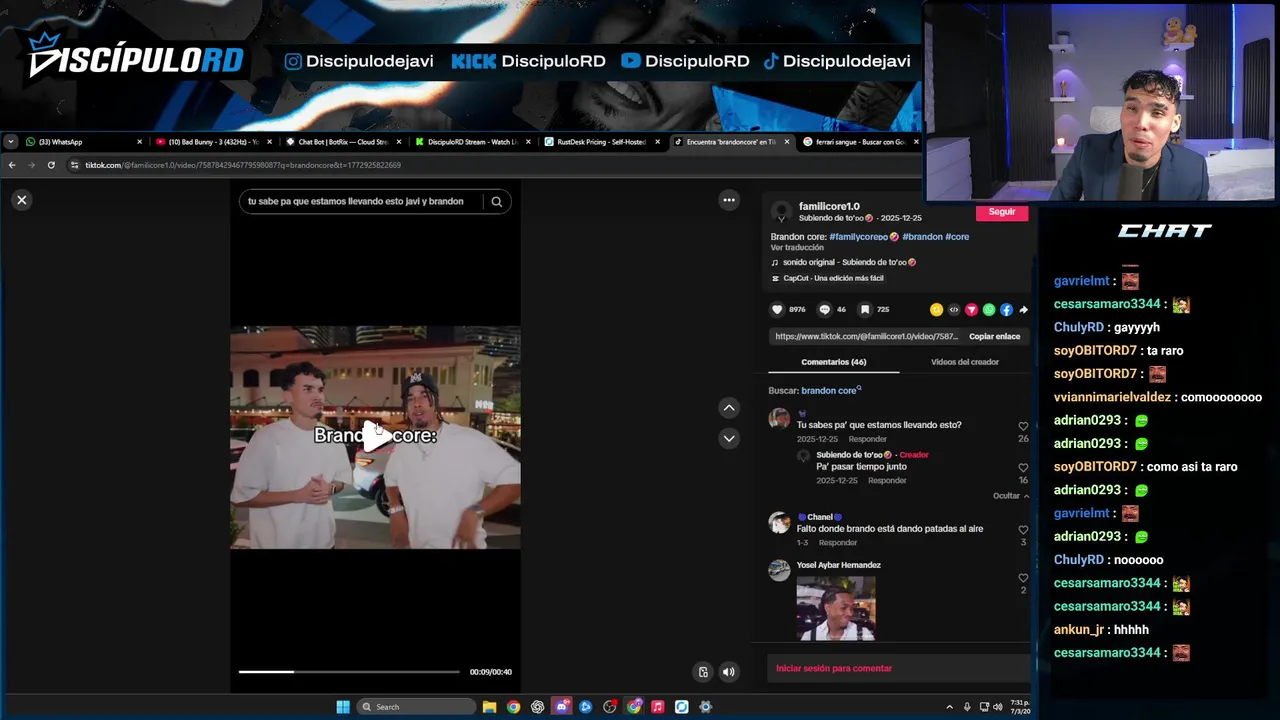Viewport: 1280px width, 720px height.
Task: Collapse replies with Ocultar
Action: [x=1011, y=496]
